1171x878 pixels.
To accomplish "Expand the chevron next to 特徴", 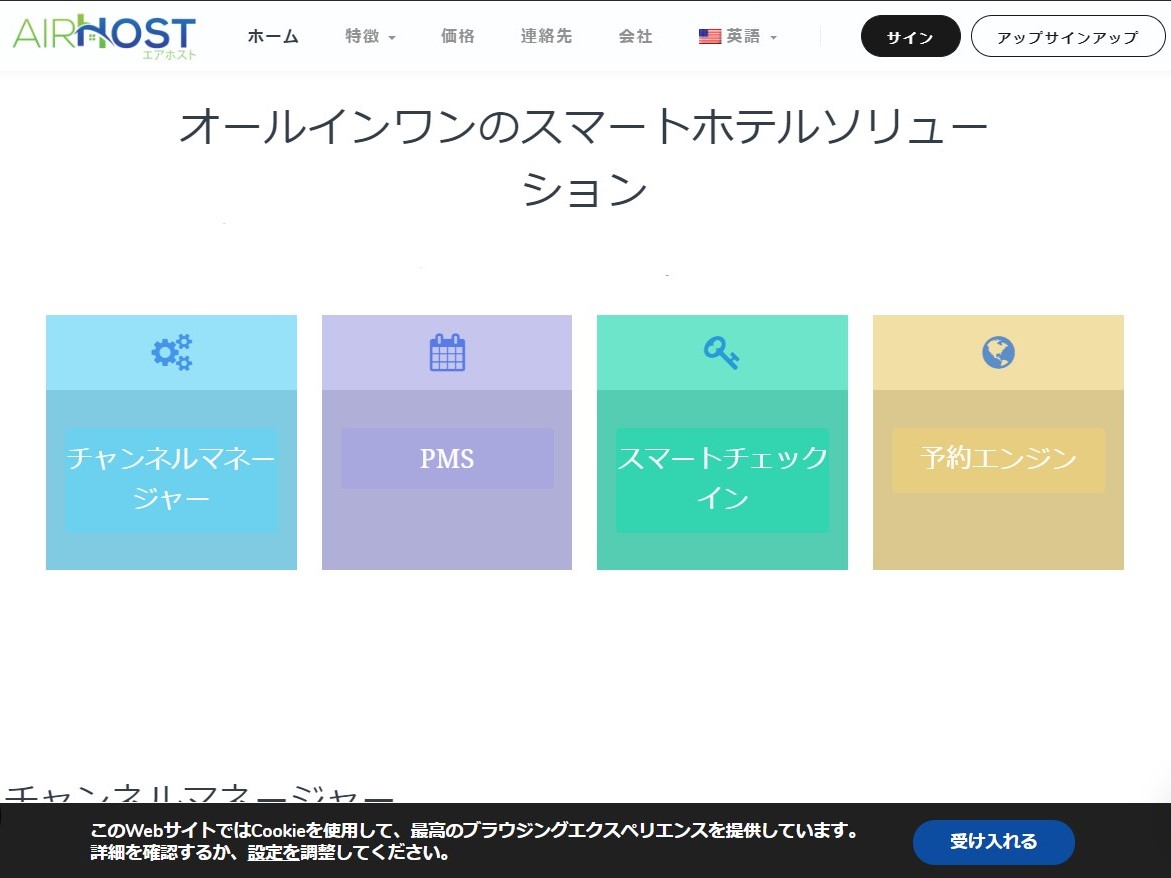I will tap(391, 37).
